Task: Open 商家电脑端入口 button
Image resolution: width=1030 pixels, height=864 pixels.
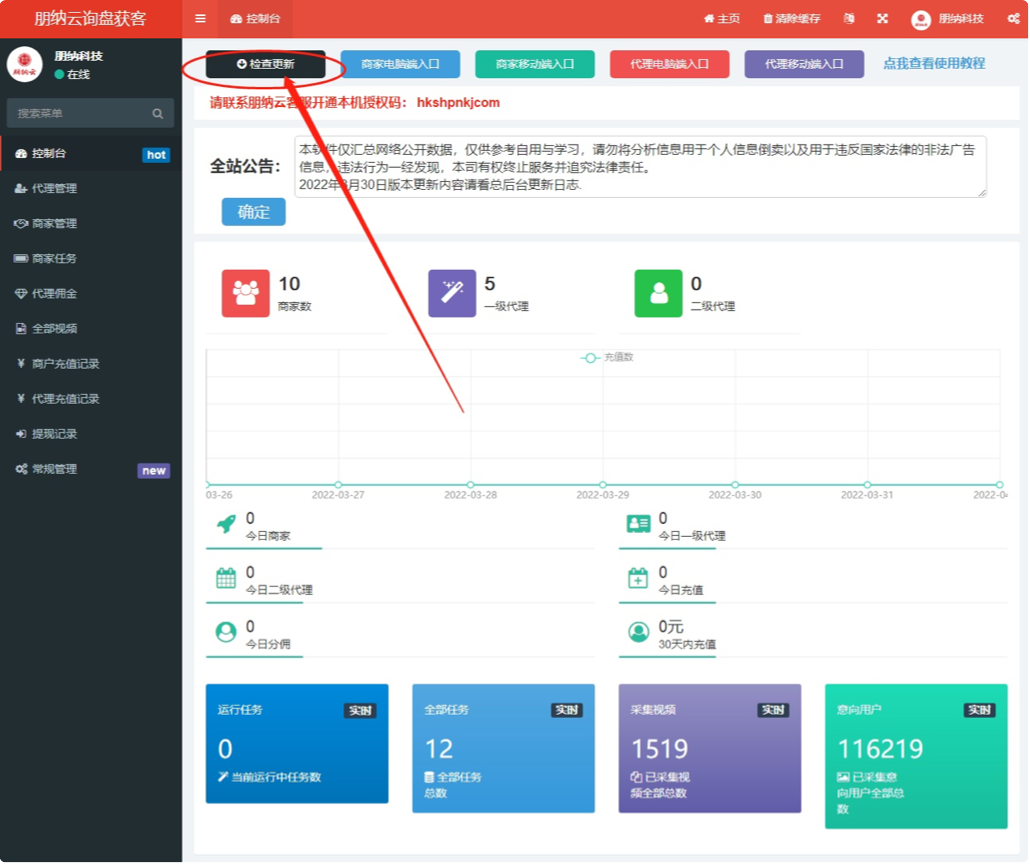Action: point(400,64)
